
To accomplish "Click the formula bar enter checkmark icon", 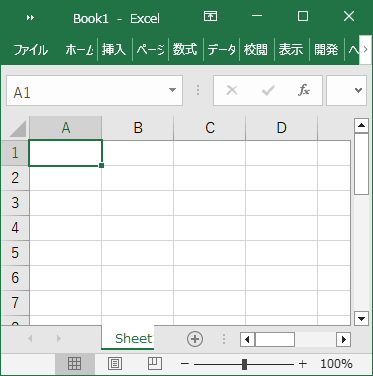I will [268, 90].
